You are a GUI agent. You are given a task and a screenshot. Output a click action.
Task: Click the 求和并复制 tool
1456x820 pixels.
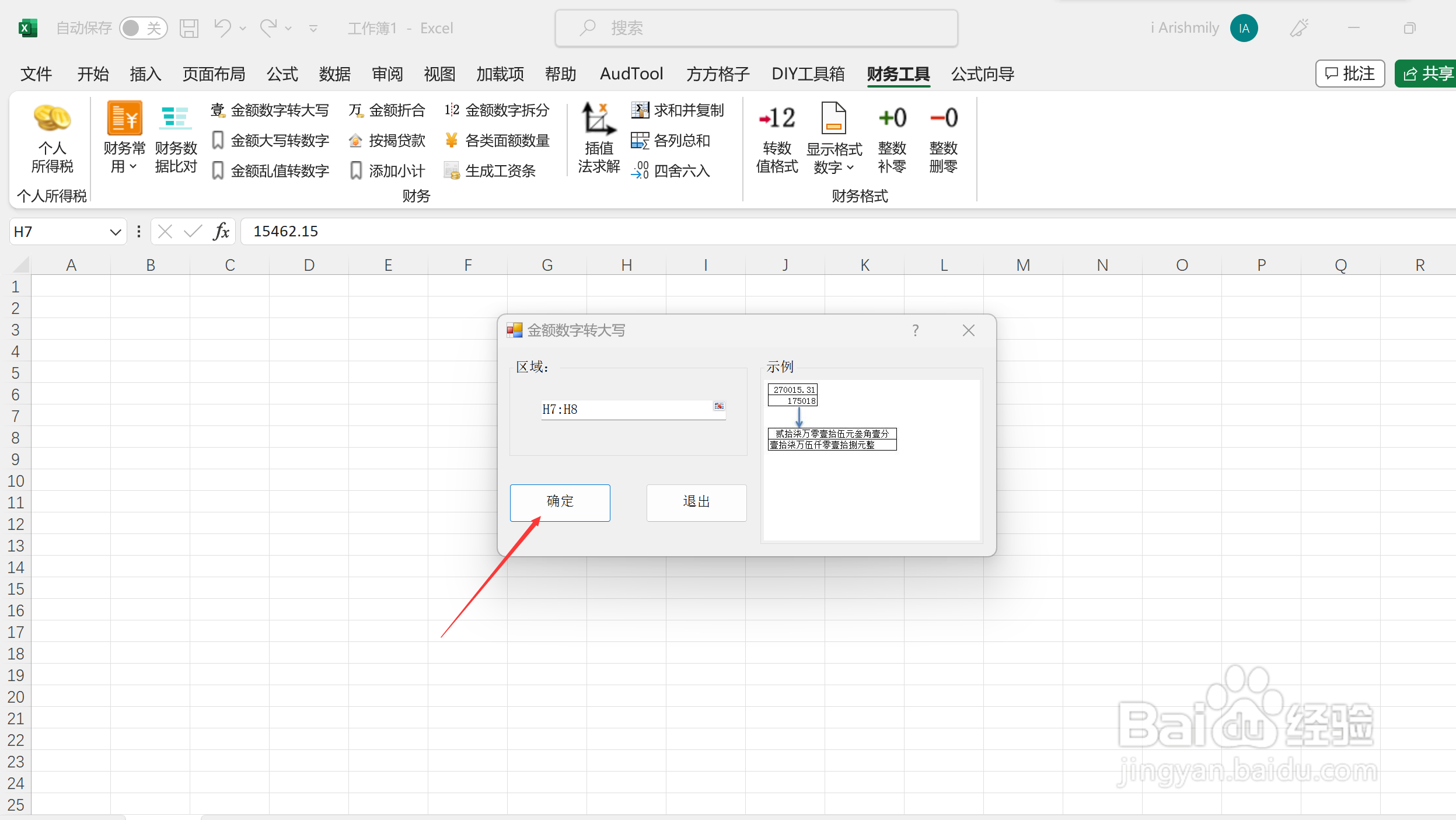coord(678,110)
